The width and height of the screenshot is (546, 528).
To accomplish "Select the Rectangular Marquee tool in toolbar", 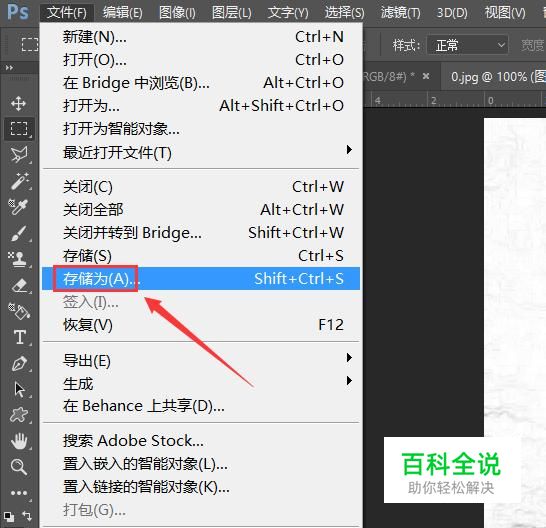I will (x=19, y=129).
